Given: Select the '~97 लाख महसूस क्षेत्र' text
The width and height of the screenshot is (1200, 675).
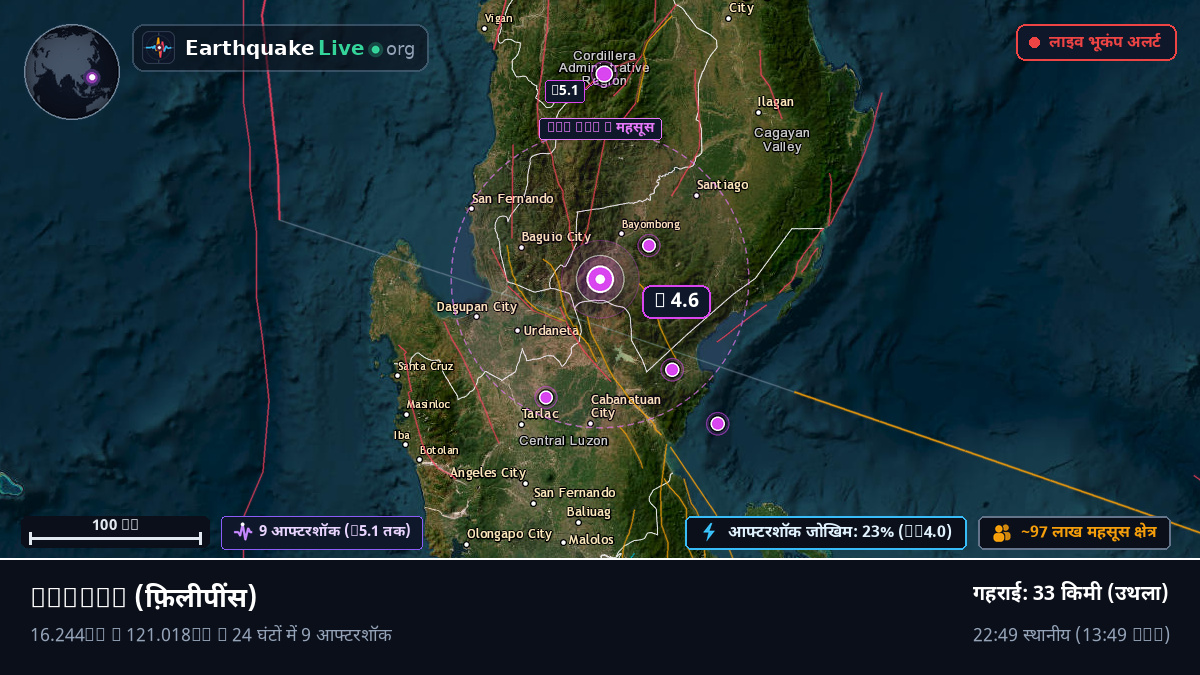Looking at the screenshot, I should [1088, 533].
